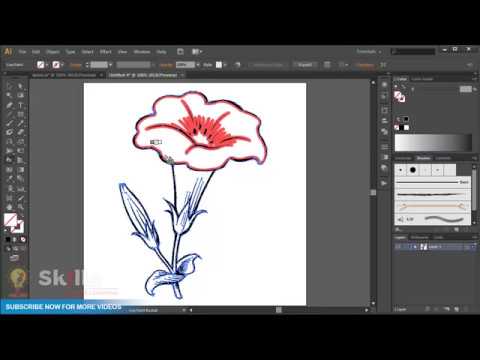Click the grayscale spectrum ramp in Color panel
480x360 pixels.
(x=433, y=143)
